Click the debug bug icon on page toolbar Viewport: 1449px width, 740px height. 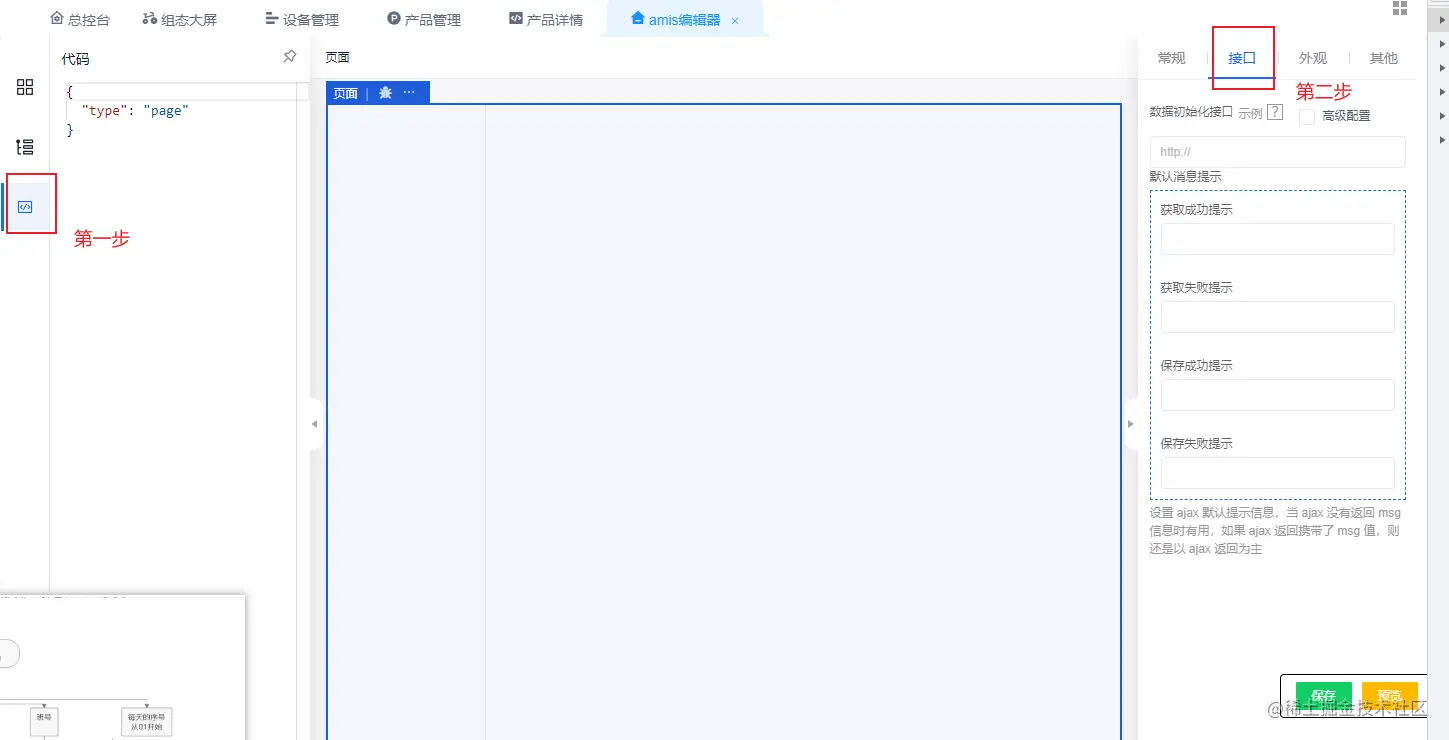click(x=385, y=93)
